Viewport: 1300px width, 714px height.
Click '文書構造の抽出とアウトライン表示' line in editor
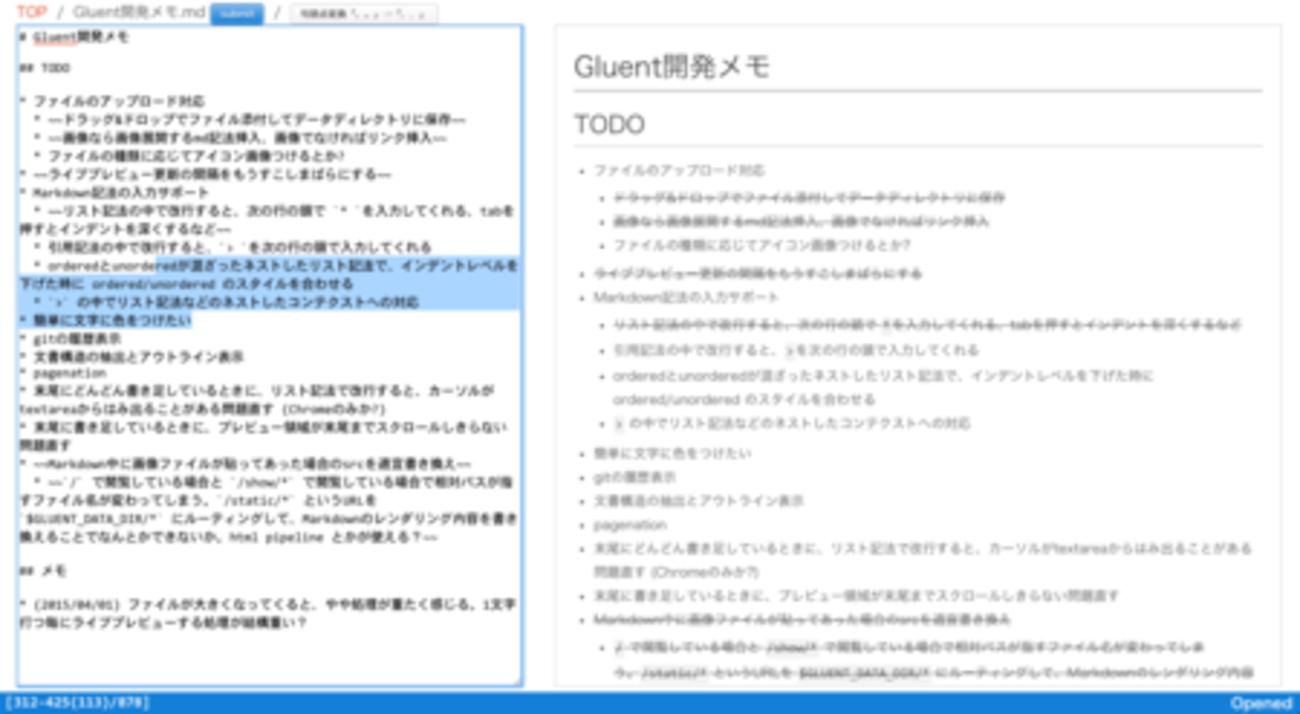[131, 356]
